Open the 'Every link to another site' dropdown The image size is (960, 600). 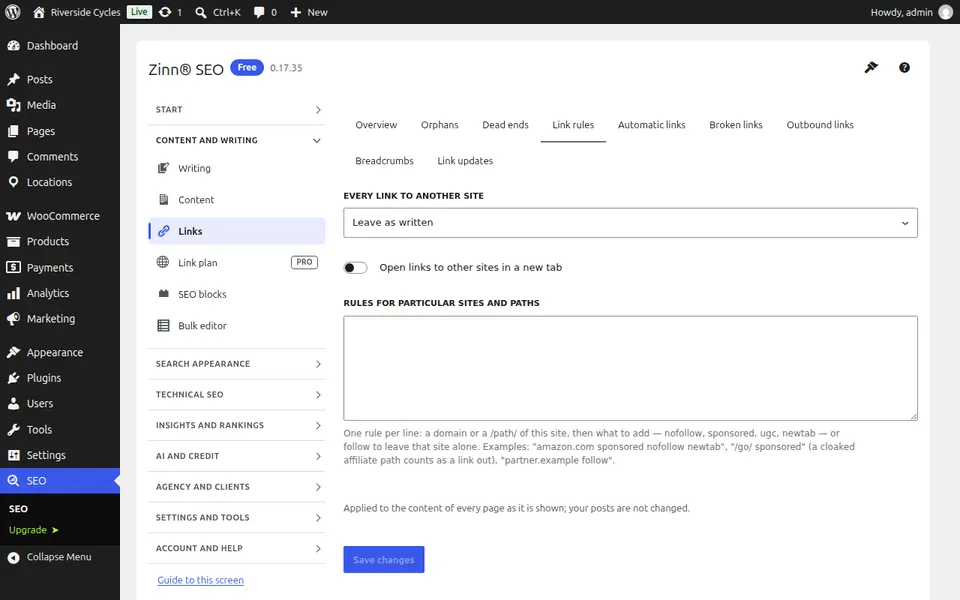[x=630, y=223]
